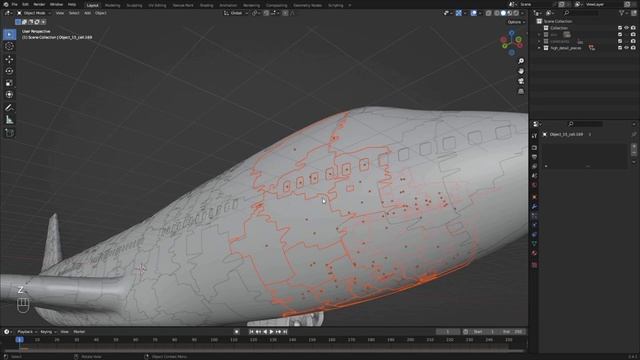Select the Transform tool
This screenshot has width=640, height=360.
click(9, 95)
